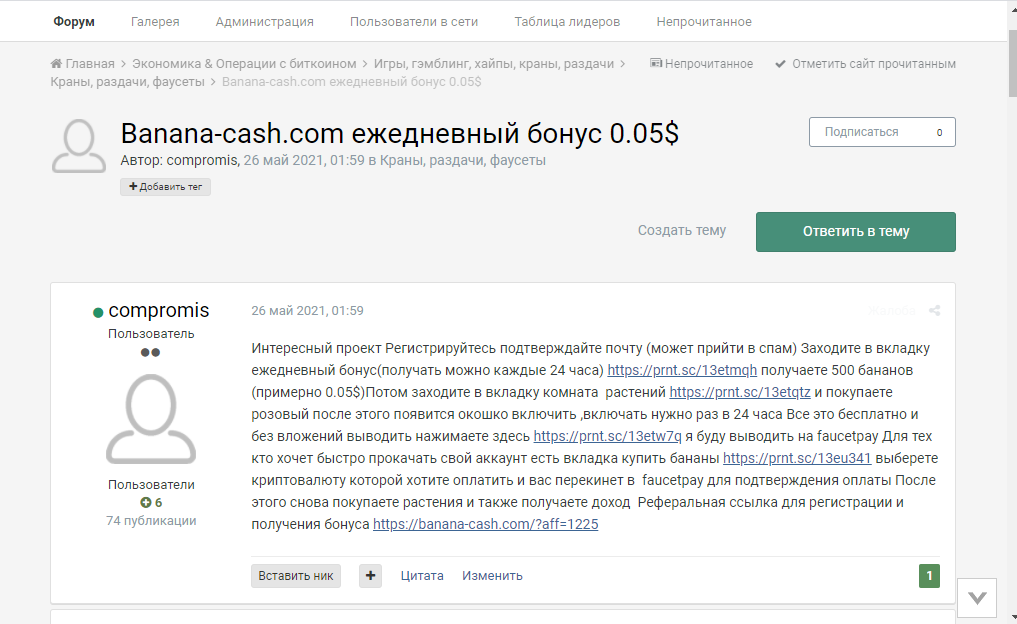The image size is (1017, 624).
Task: Open compromis profile name in post
Action: click(159, 311)
